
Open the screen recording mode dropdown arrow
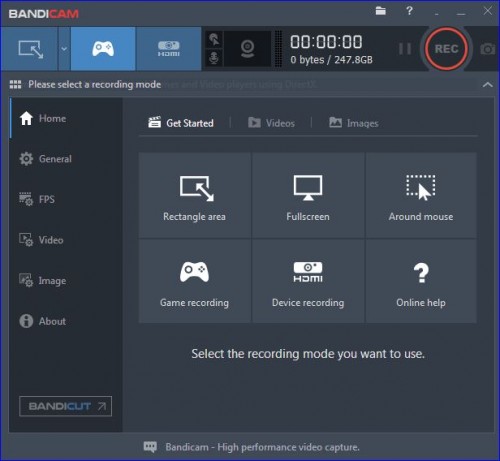(x=64, y=49)
